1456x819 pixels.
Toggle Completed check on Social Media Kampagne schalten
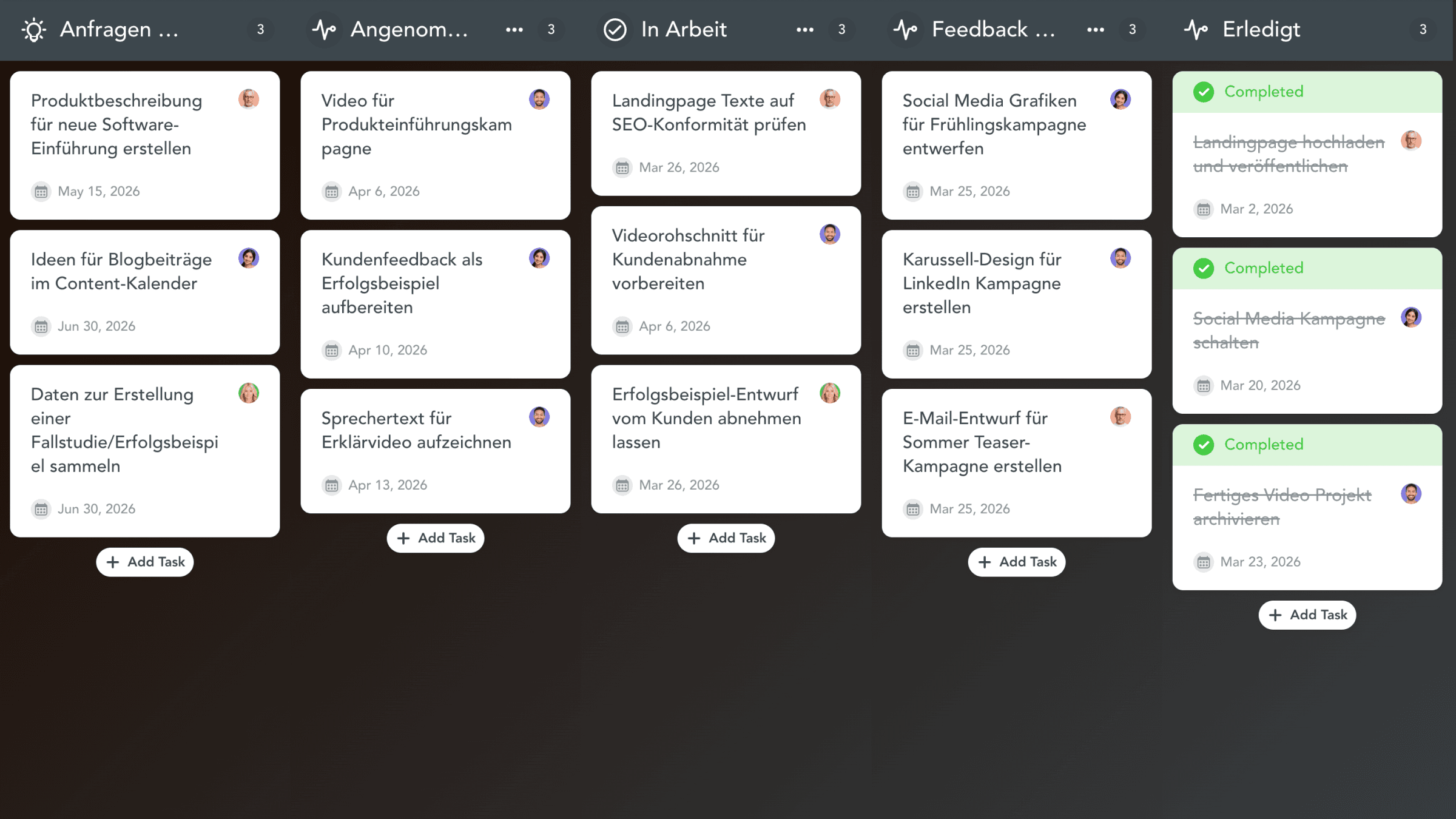pos(1204,269)
